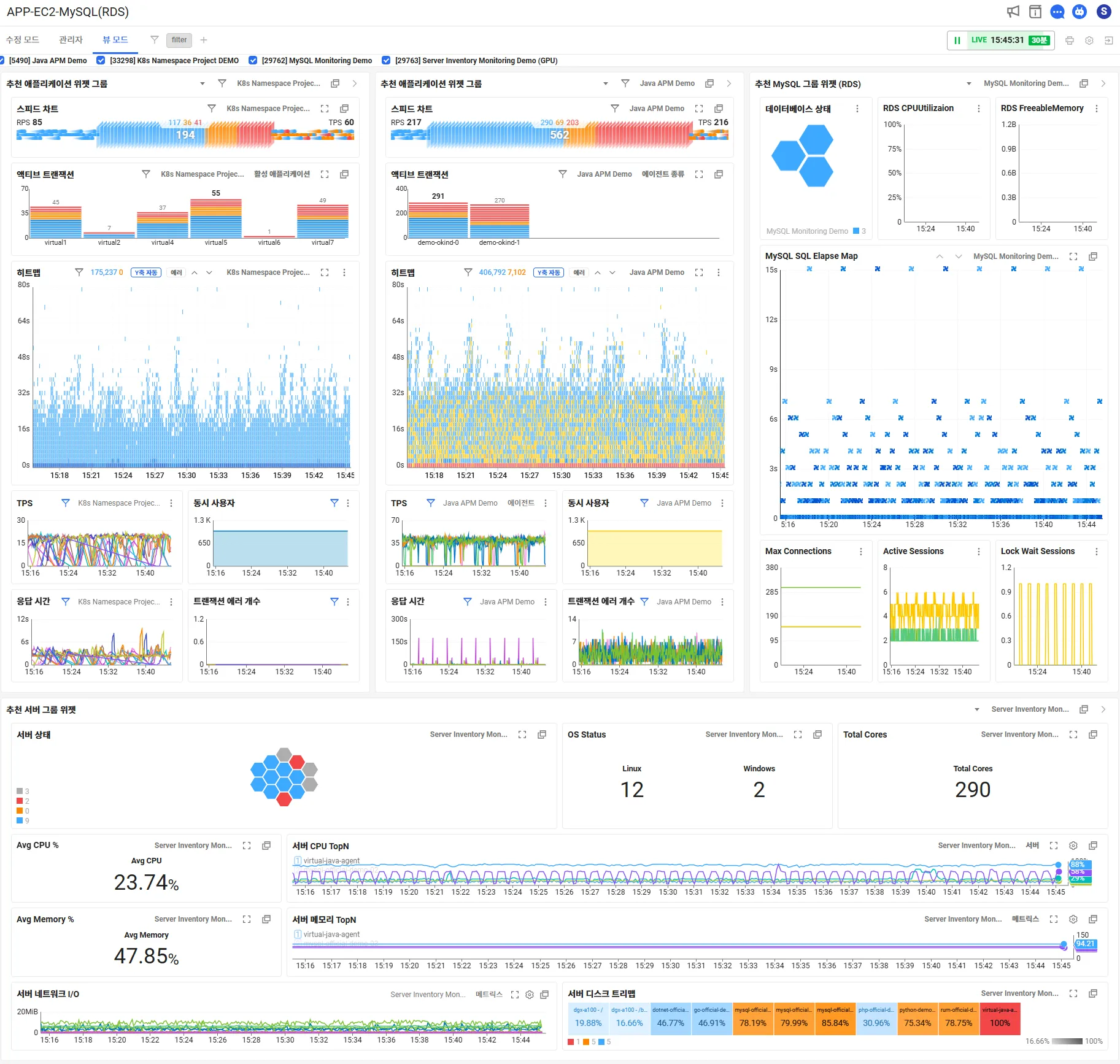Open more options menu on K8s heatmap
This screenshot has height=1064, width=1120.
tap(344, 272)
